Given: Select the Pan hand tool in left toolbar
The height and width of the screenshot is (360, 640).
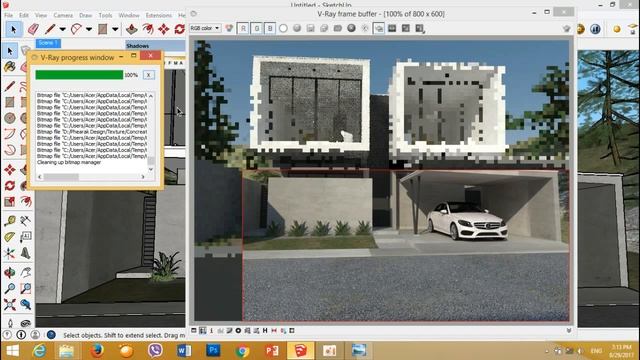Looking at the screenshot, I should (x=25, y=272).
